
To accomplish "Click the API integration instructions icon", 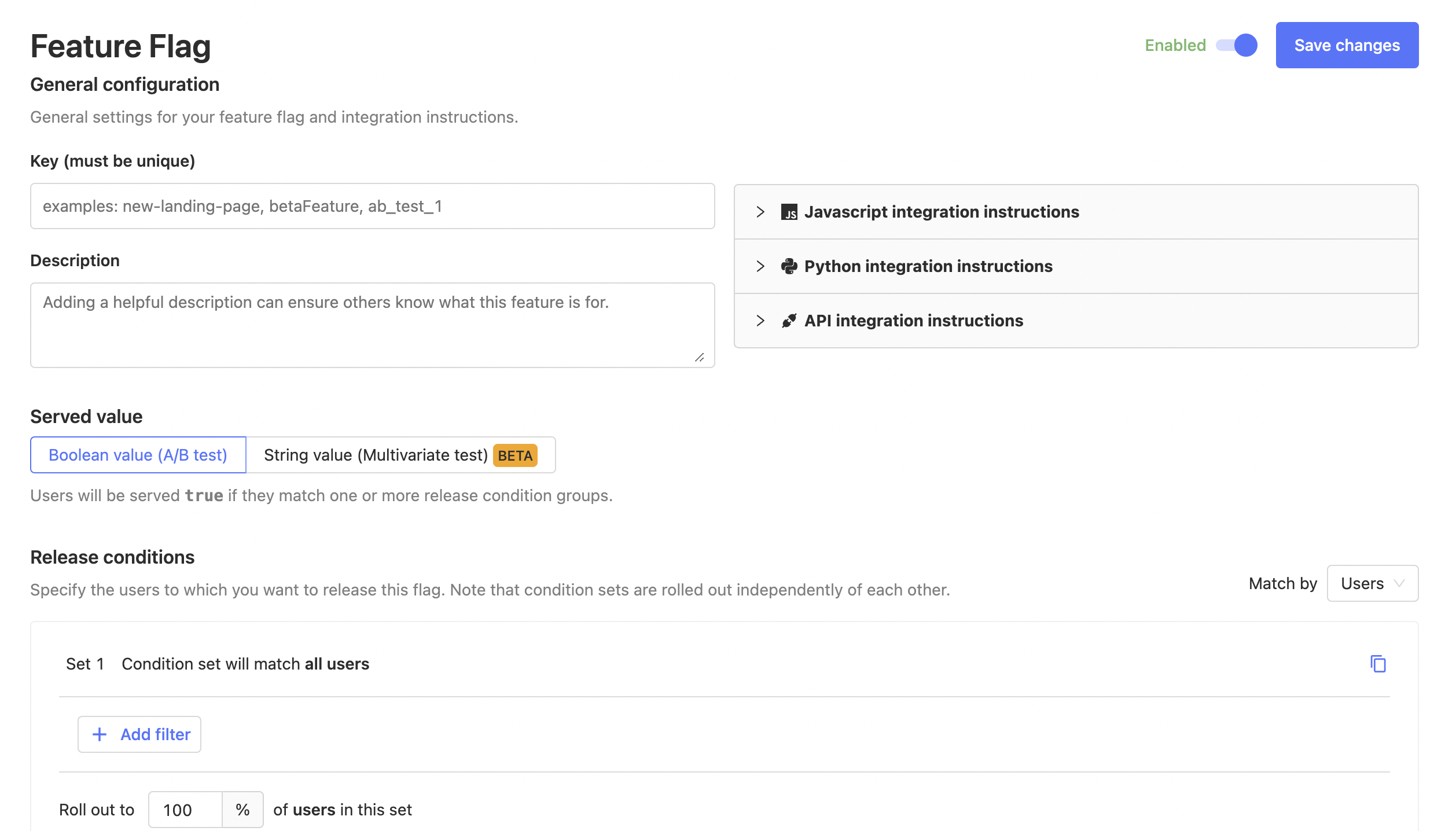I will coord(789,320).
